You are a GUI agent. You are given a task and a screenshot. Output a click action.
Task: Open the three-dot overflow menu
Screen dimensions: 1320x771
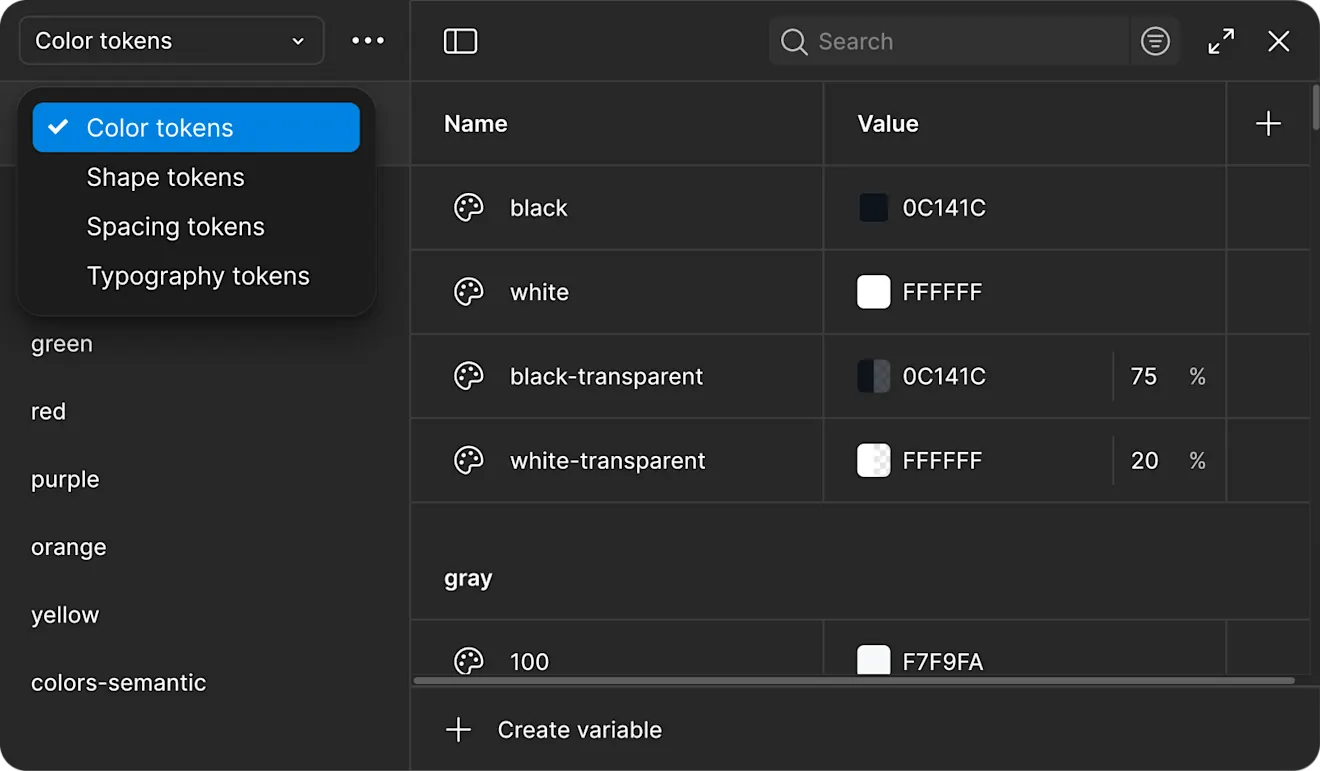[x=368, y=40]
